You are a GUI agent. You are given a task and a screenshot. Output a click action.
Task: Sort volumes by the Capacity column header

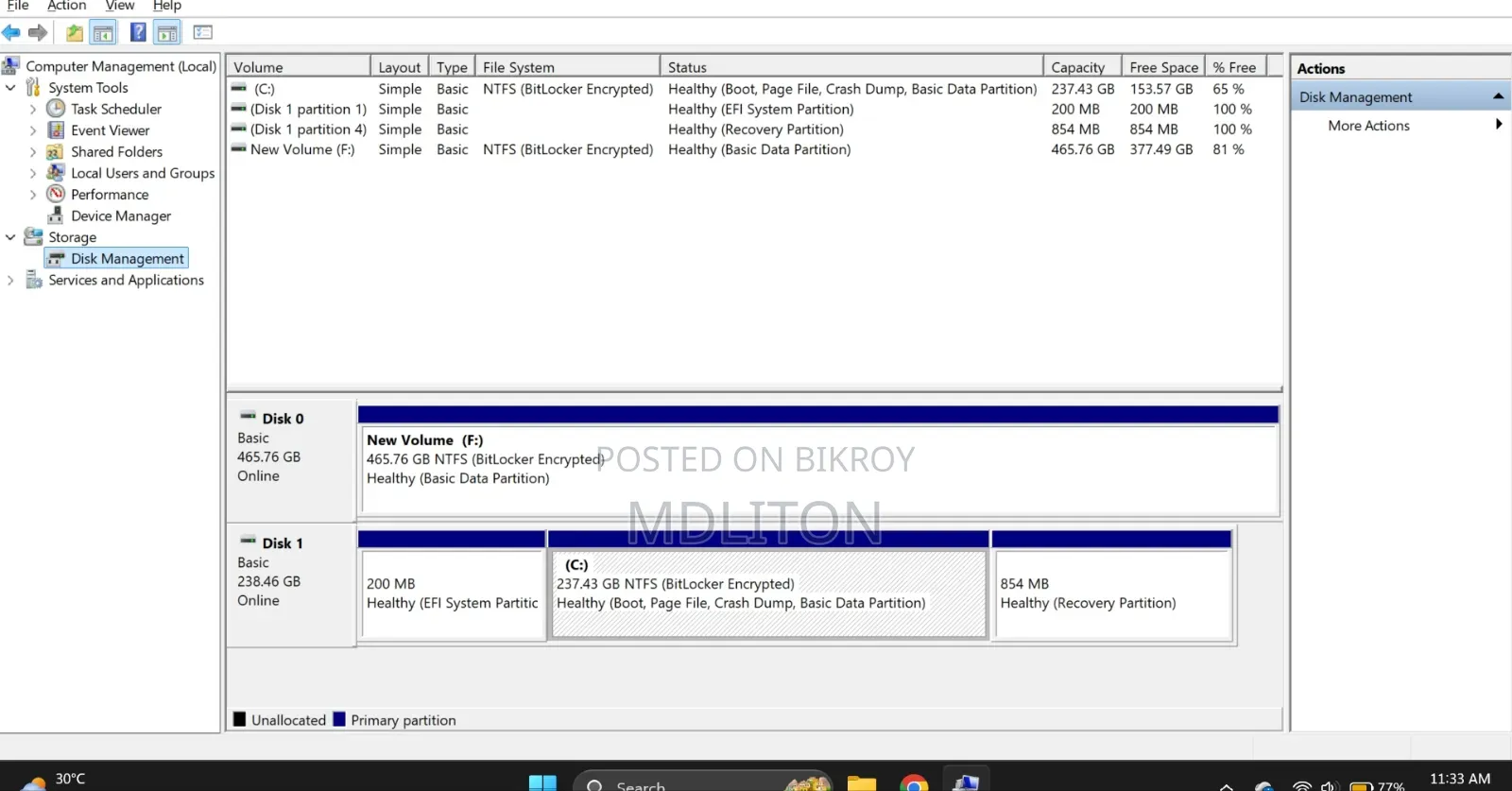(x=1082, y=67)
